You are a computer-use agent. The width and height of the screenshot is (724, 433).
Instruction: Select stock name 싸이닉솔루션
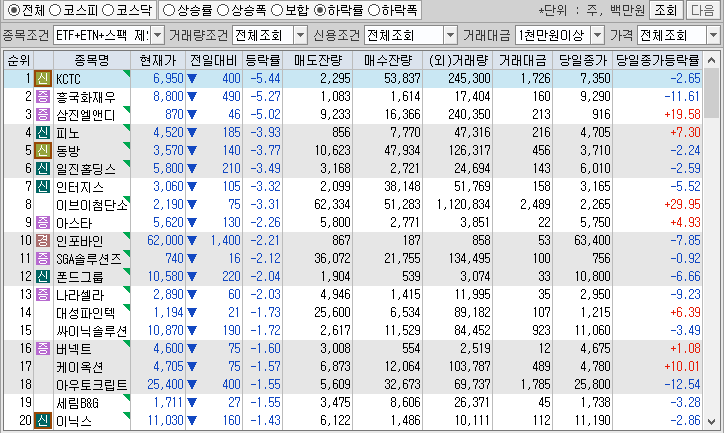(x=91, y=331)
